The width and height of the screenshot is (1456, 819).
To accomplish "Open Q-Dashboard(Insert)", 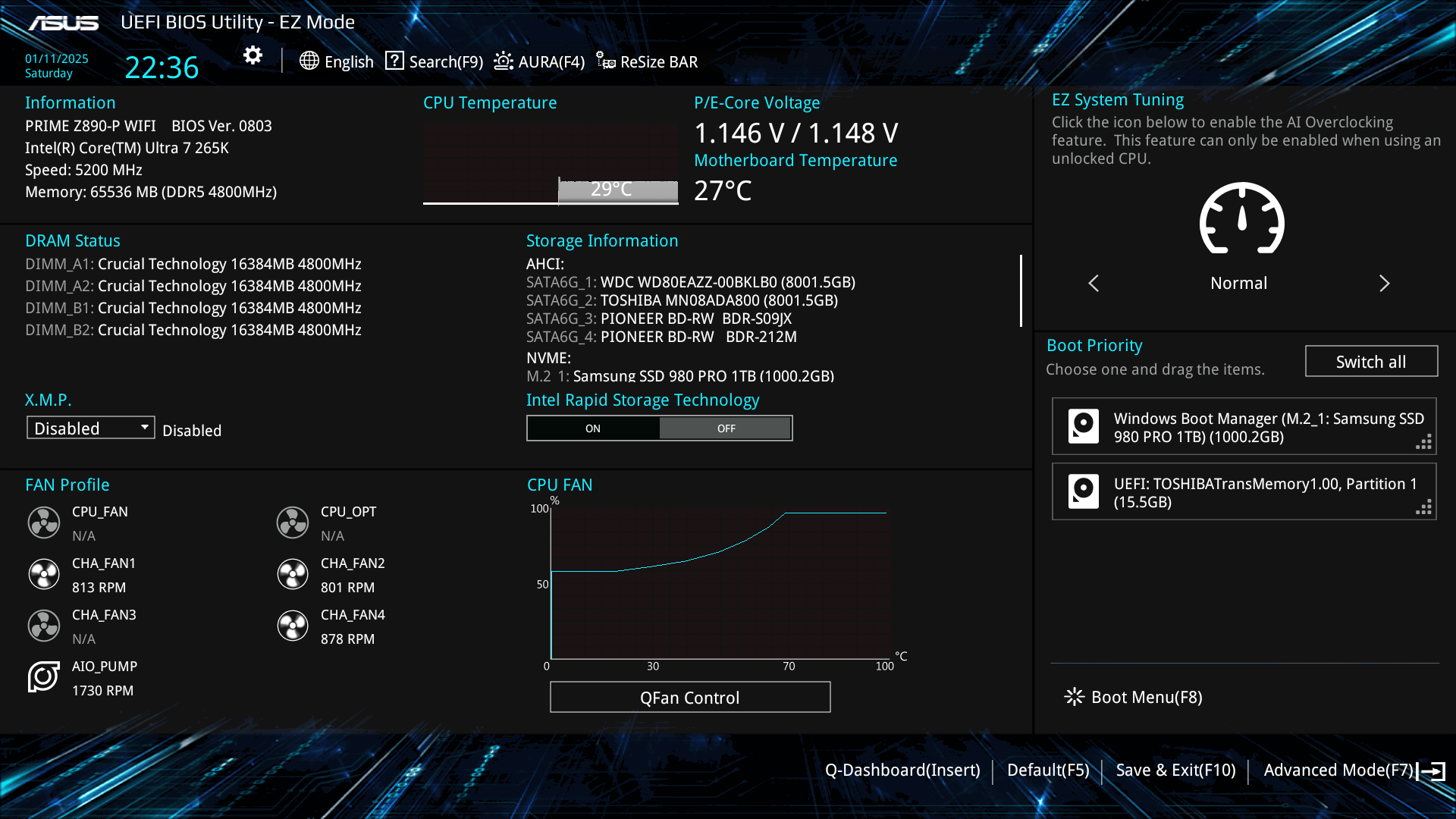I will pos(902,770).
